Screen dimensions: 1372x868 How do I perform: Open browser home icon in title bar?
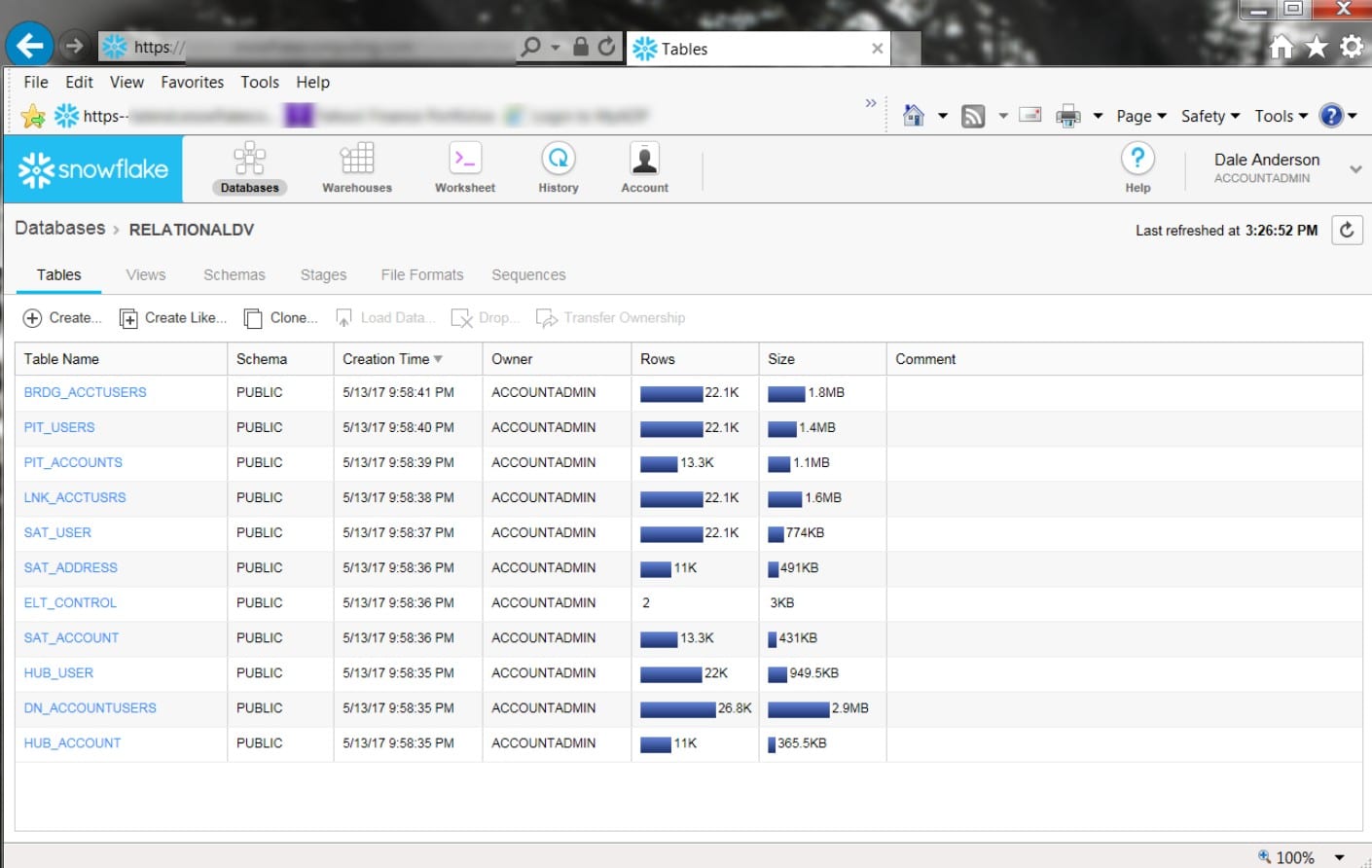[1282, 46]
